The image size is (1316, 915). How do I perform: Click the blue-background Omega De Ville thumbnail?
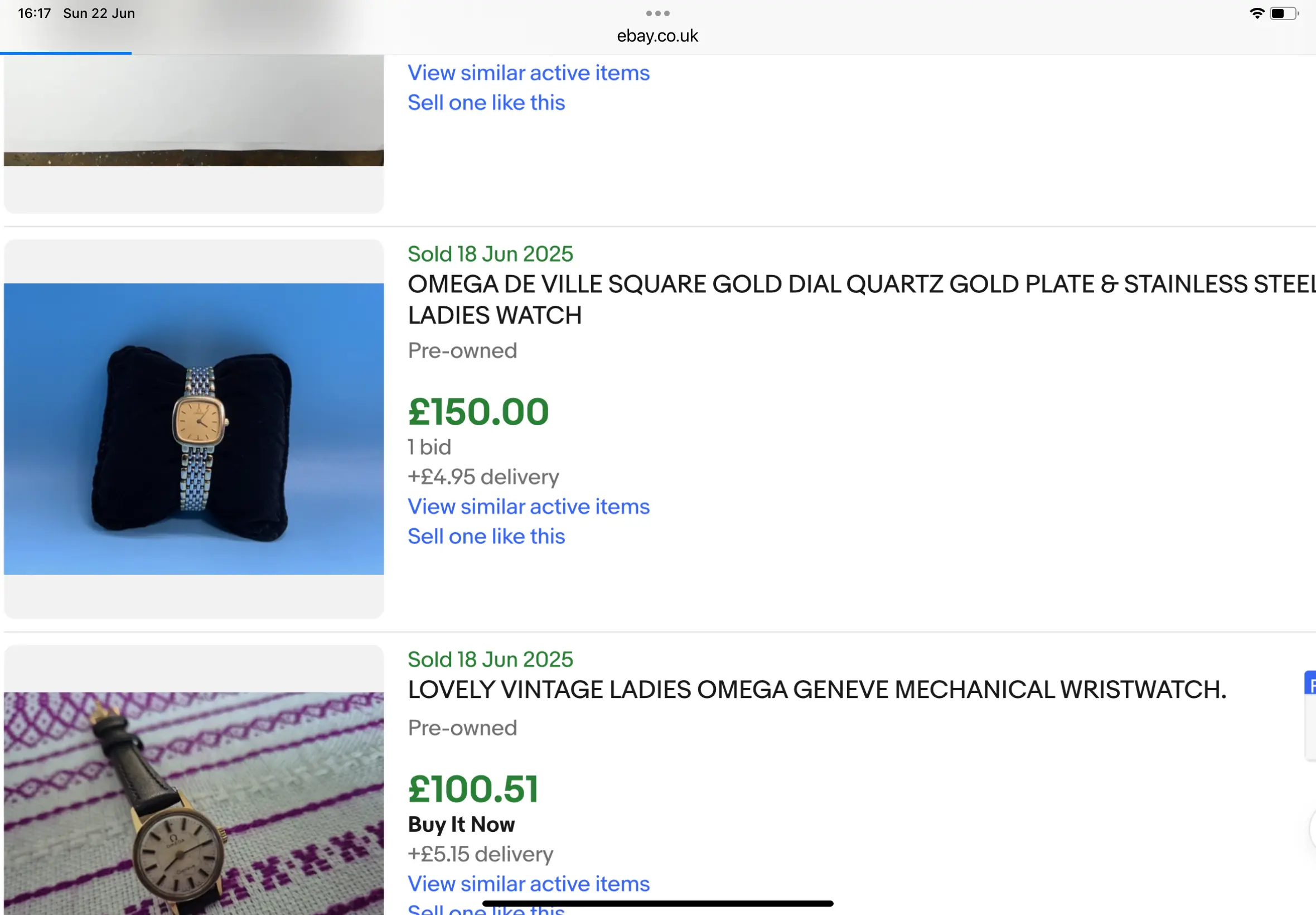(193, 428)
